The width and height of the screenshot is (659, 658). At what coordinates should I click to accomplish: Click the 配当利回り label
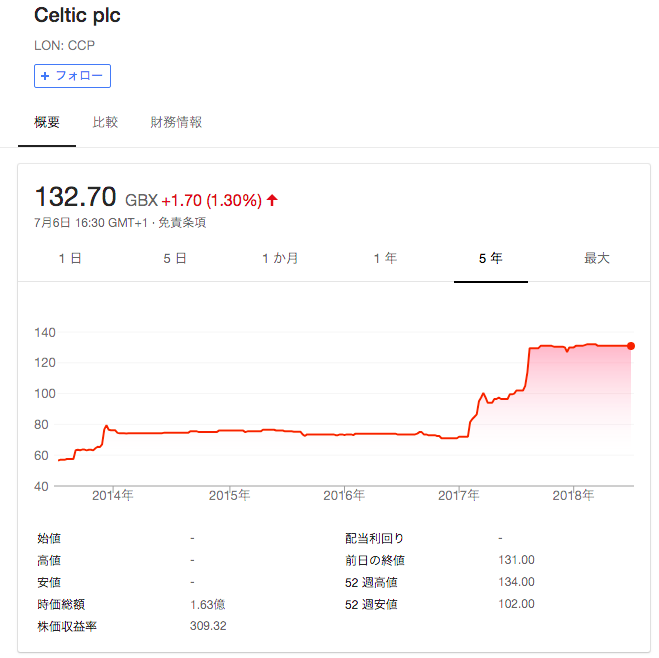pos(374,538)
